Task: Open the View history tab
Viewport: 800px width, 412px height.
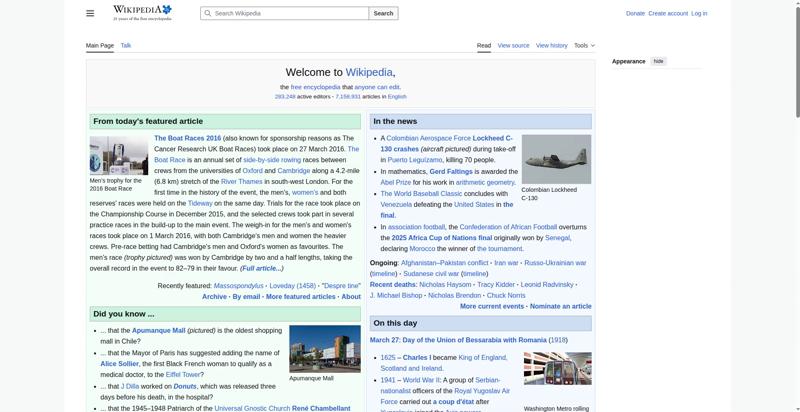Action: coord(551,45)
